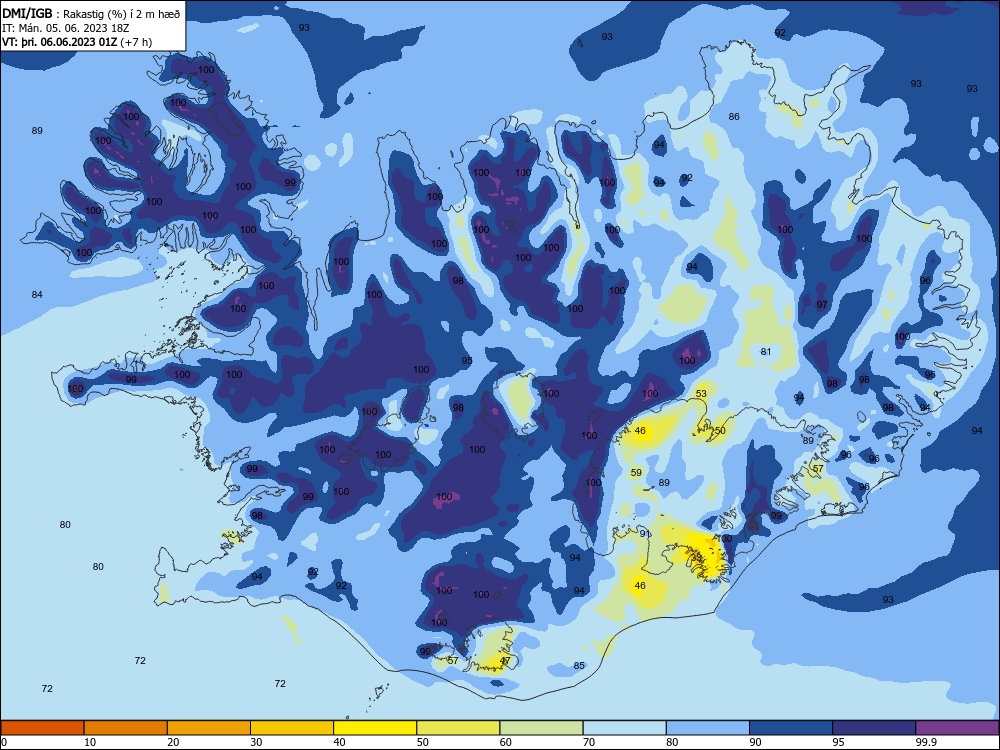Click the '91' humidity value on the map

(x=645, y=534)
